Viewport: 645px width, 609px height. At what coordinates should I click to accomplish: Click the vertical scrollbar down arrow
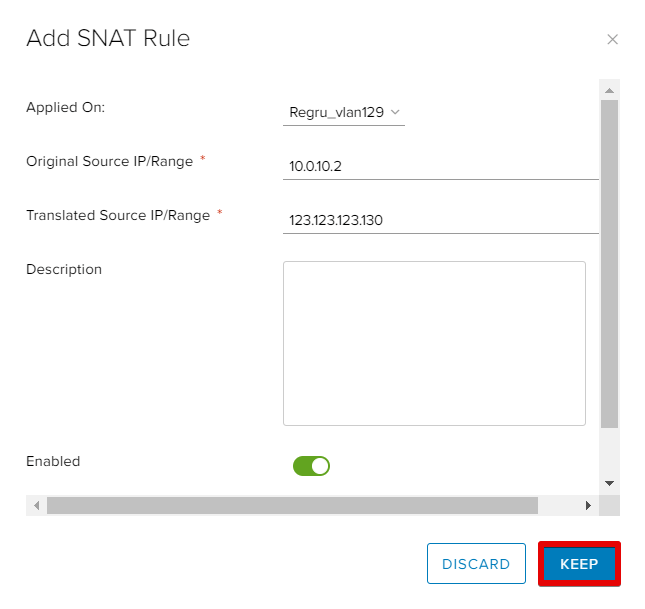point(610,483)
